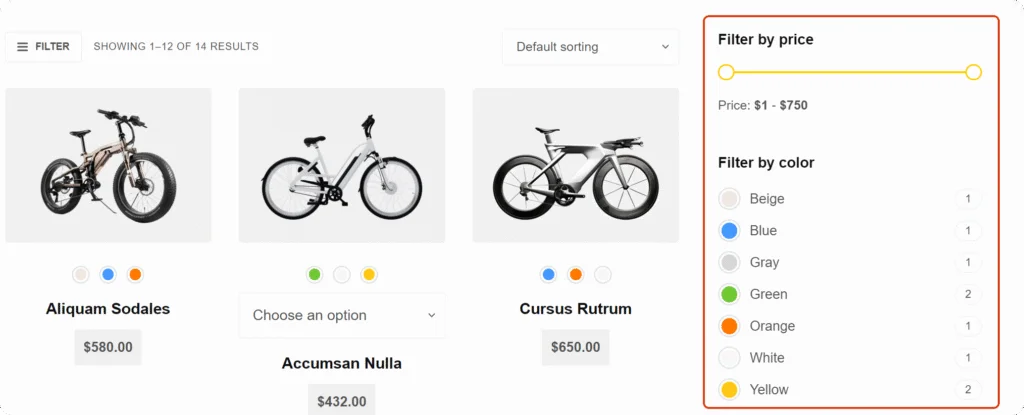Open the Filter hamburger button
The image size is (1024, 415).
(x=43, y=46)
